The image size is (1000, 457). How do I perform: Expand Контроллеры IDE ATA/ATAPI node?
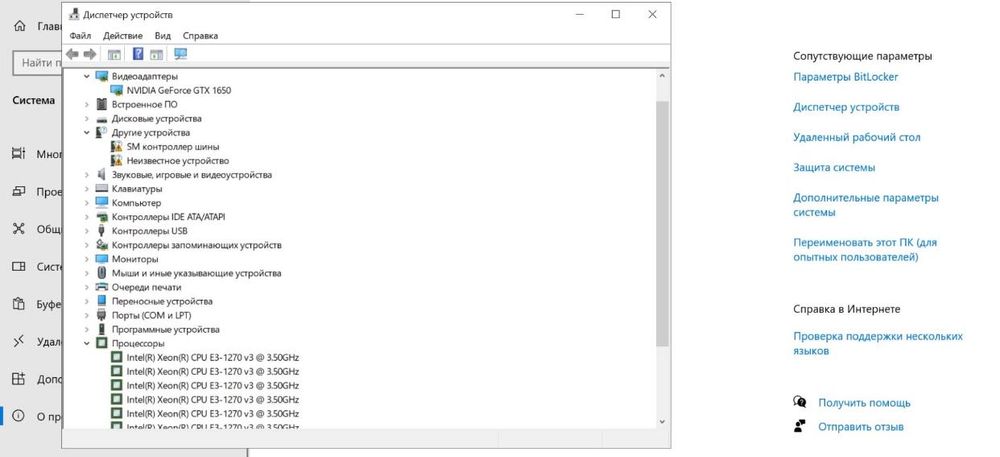(87, 217)
